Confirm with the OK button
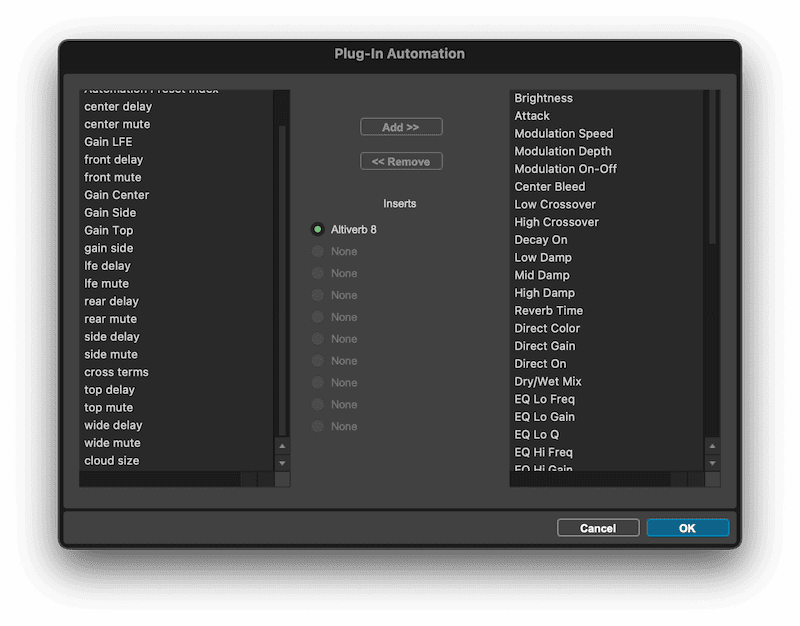Screen dimensions: 800x626 coord(687,528)
